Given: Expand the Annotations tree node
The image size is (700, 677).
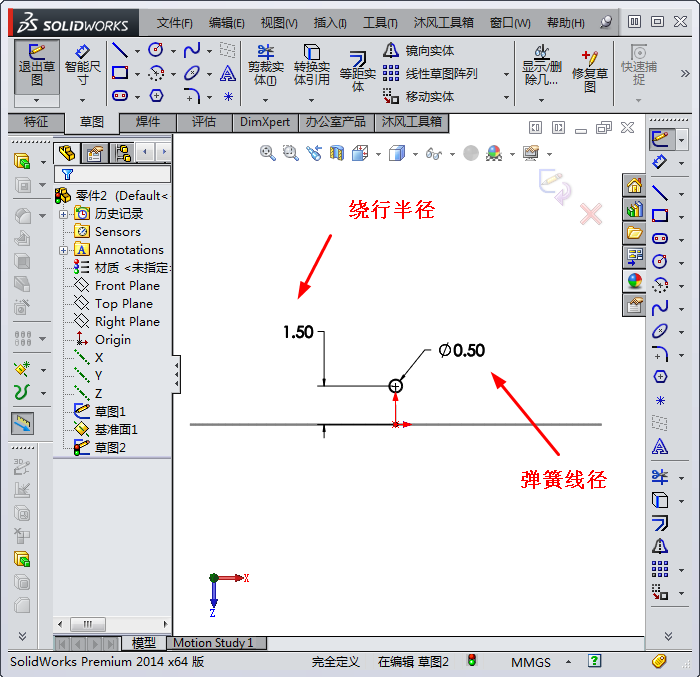Looking at the screenshot, I should (64, 250).
